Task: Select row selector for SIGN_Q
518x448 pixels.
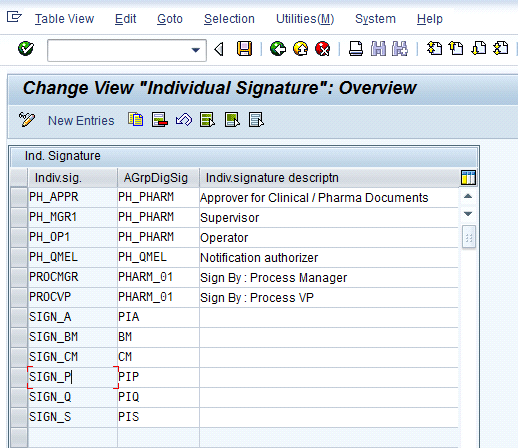Action: point(19,397)
